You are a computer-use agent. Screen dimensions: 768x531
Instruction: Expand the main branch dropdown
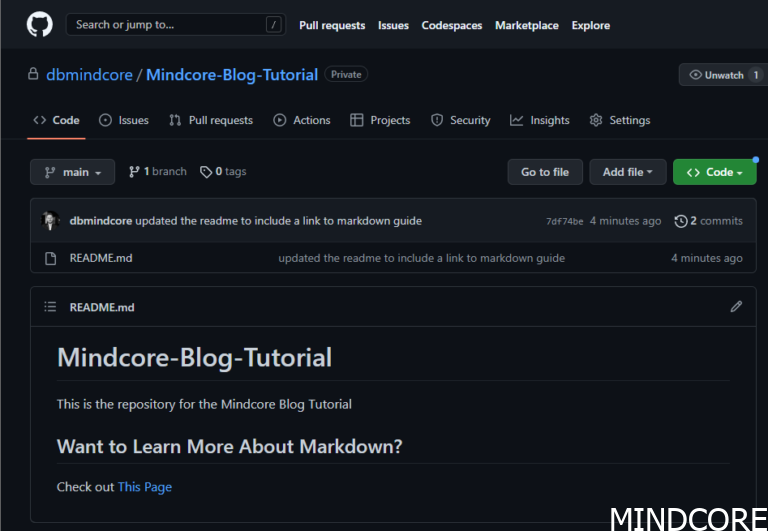72,172
